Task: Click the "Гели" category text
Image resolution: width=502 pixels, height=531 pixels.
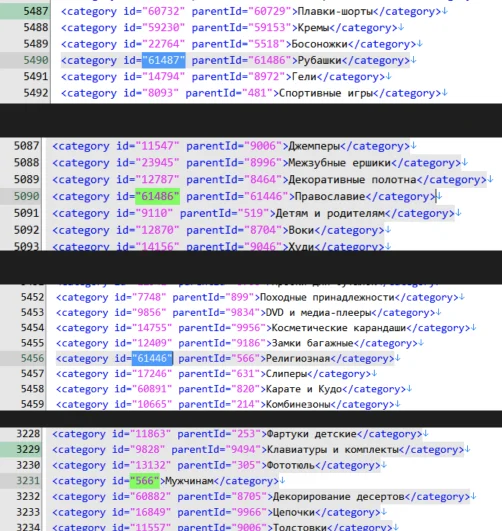Action: (x=304, y=77)
